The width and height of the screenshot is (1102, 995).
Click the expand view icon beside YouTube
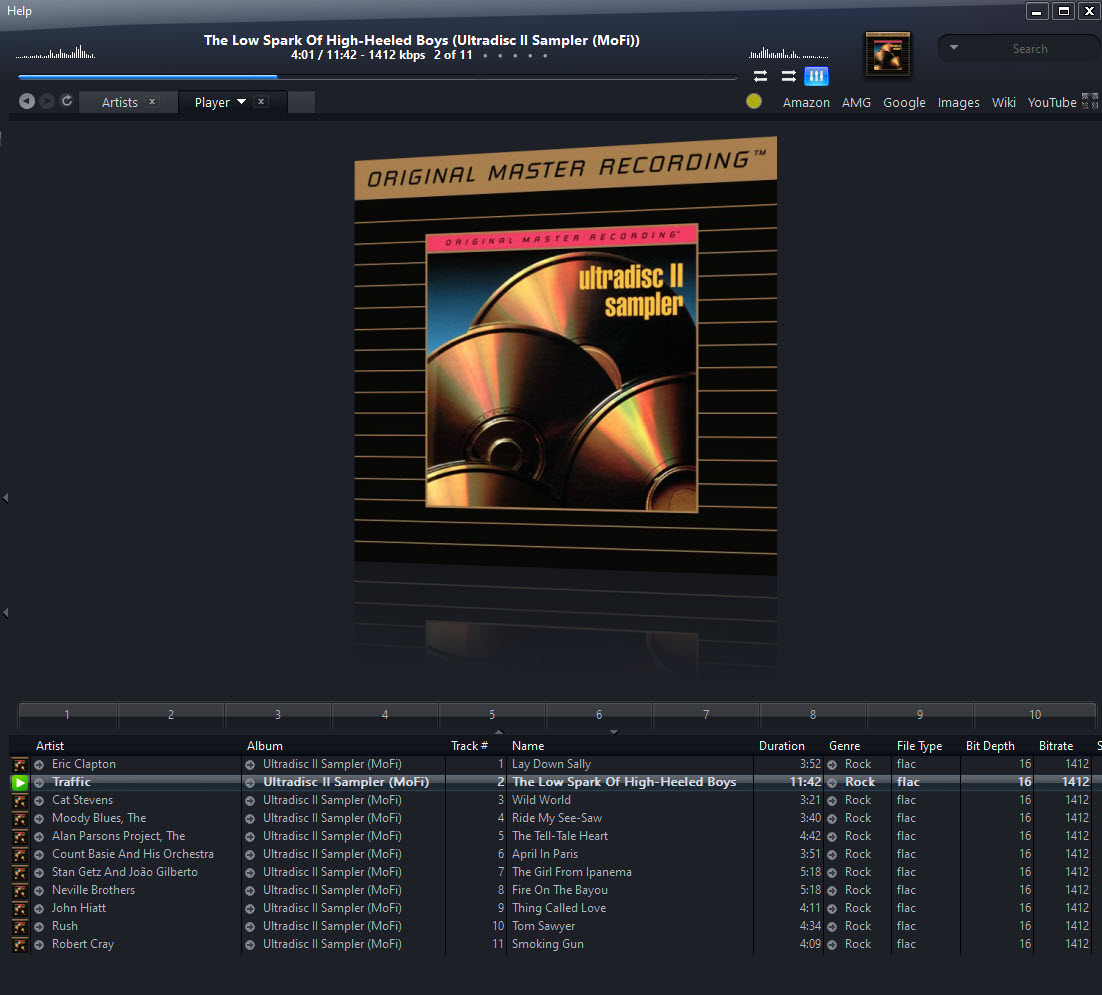(x=1090, y=101)
